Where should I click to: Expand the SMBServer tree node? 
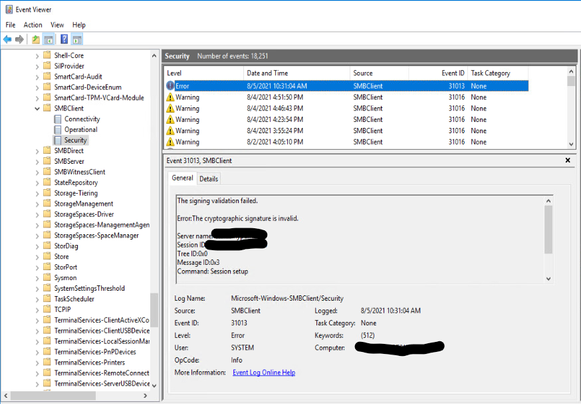point(37,162)
